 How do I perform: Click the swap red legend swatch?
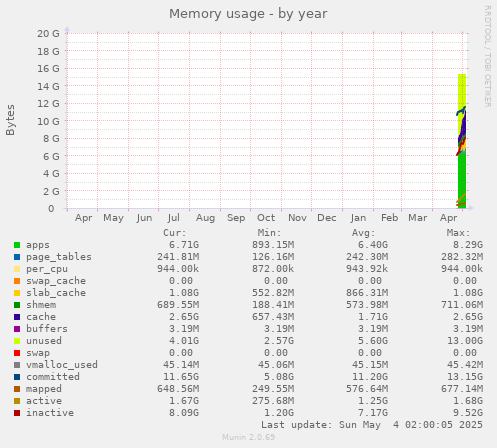17,353
